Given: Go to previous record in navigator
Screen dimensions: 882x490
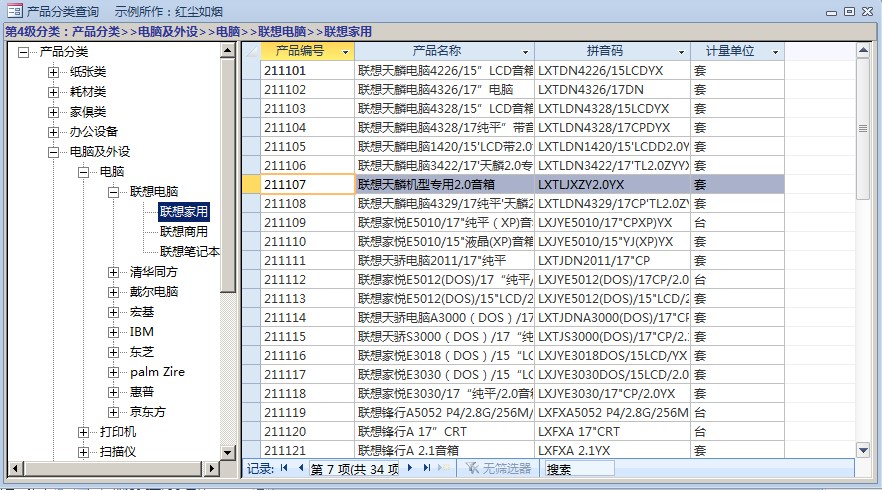Looking at the screenshot, I should (x=301, y=467).
